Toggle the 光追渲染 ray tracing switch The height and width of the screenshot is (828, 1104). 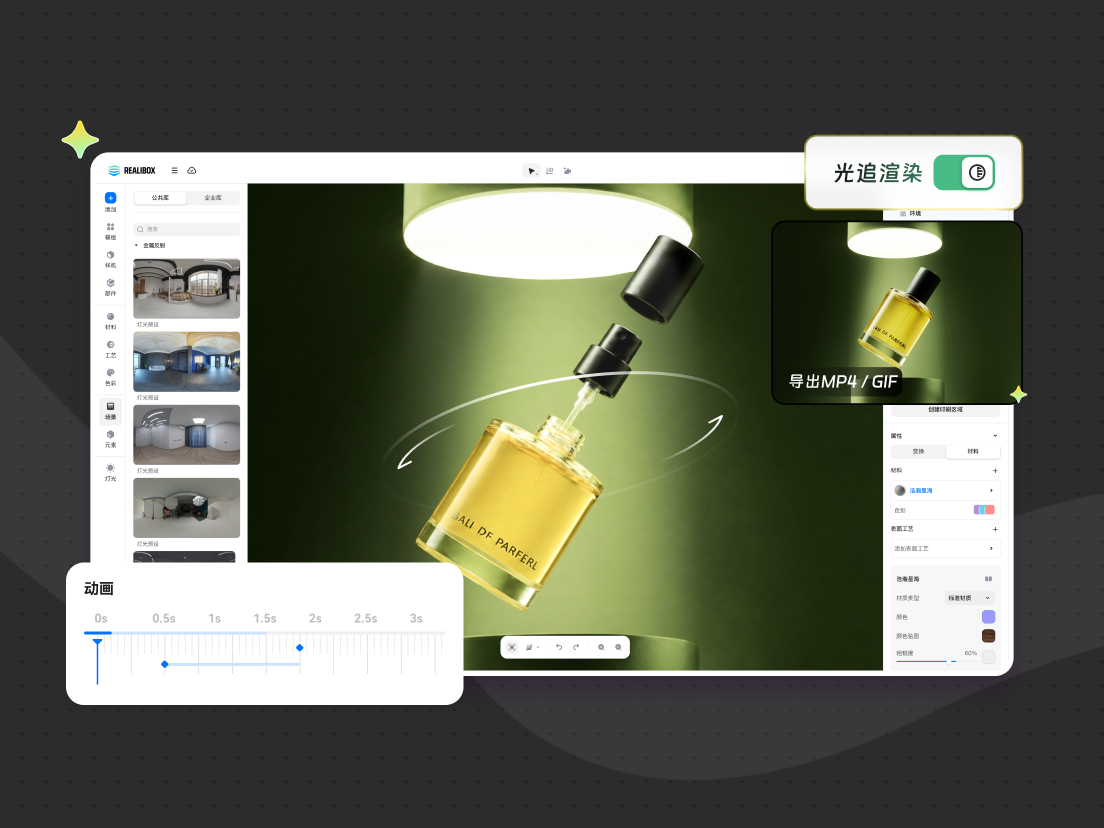964,172
